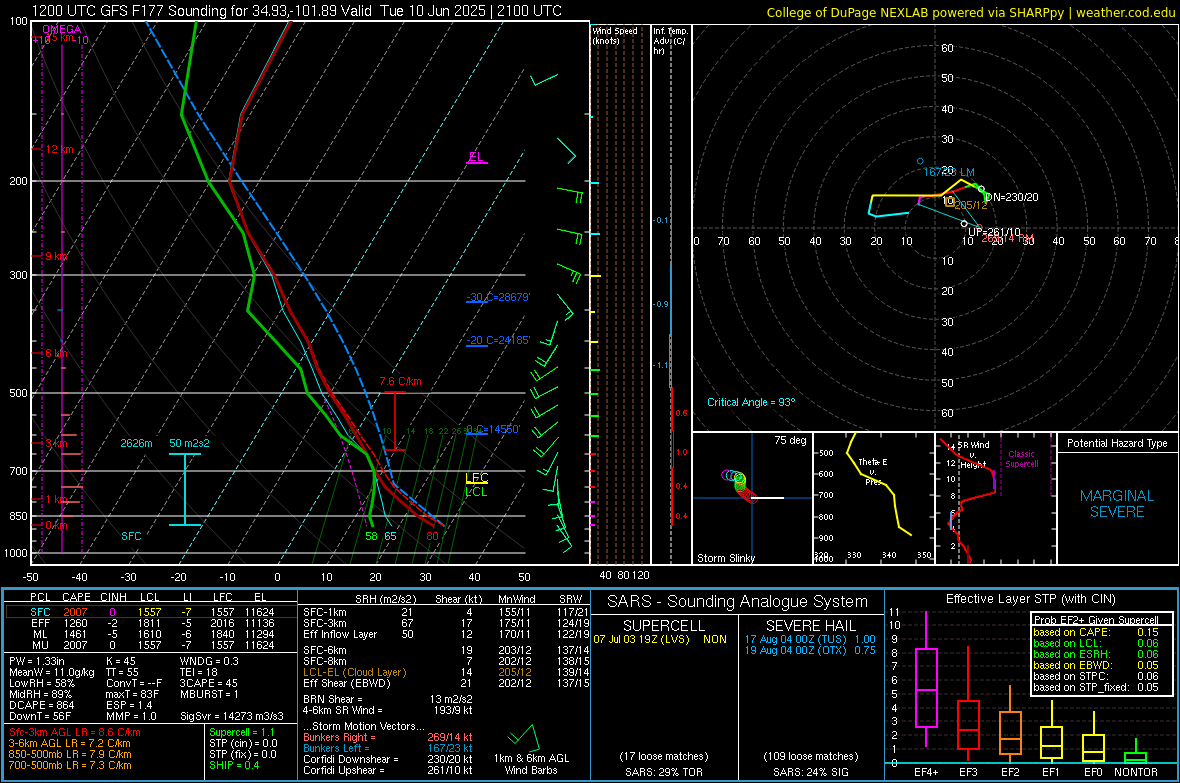Image resolution: width=1180 pixels, height=783 pixels.
Task: Click the SigSvr = 14273 m3/s3 value
Action: click(232, 716)
